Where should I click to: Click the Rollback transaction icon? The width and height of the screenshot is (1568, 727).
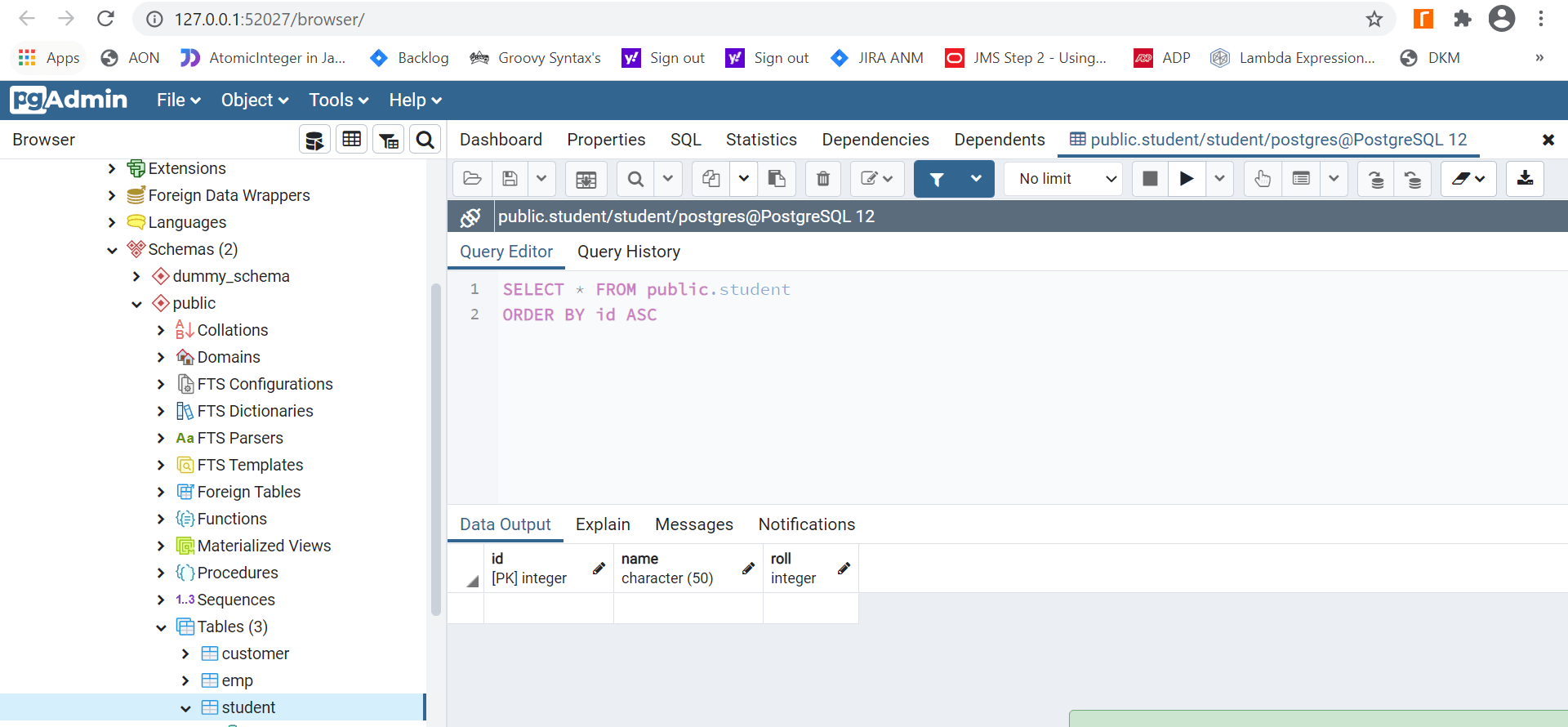[x=1413, y=179]
